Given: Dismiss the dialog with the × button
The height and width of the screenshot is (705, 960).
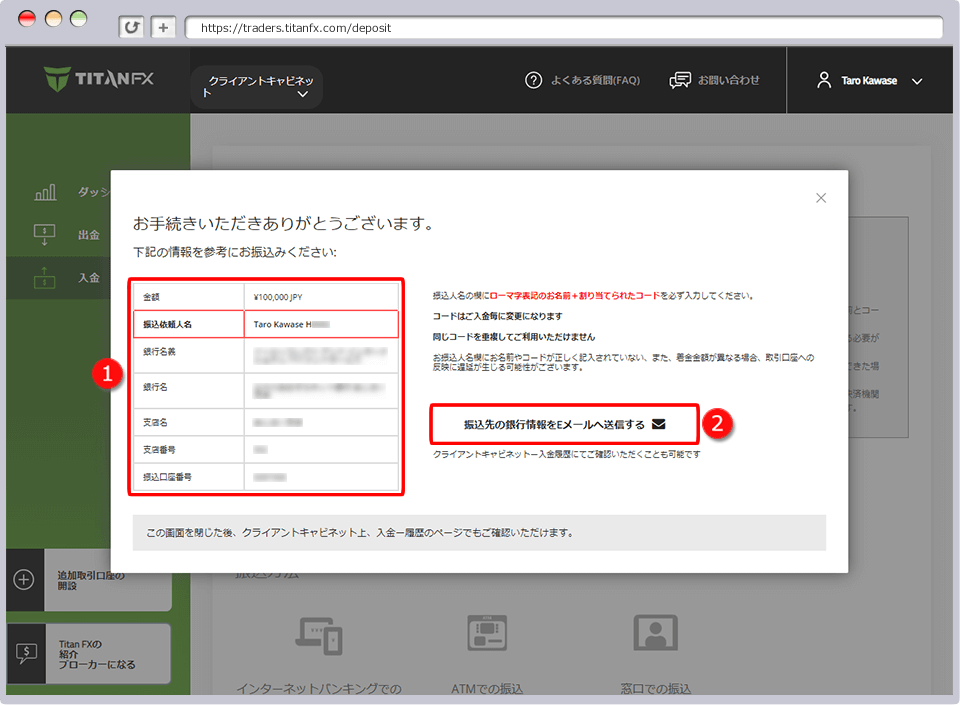Looking at the screenshot, I should click(x=821, y=198).
